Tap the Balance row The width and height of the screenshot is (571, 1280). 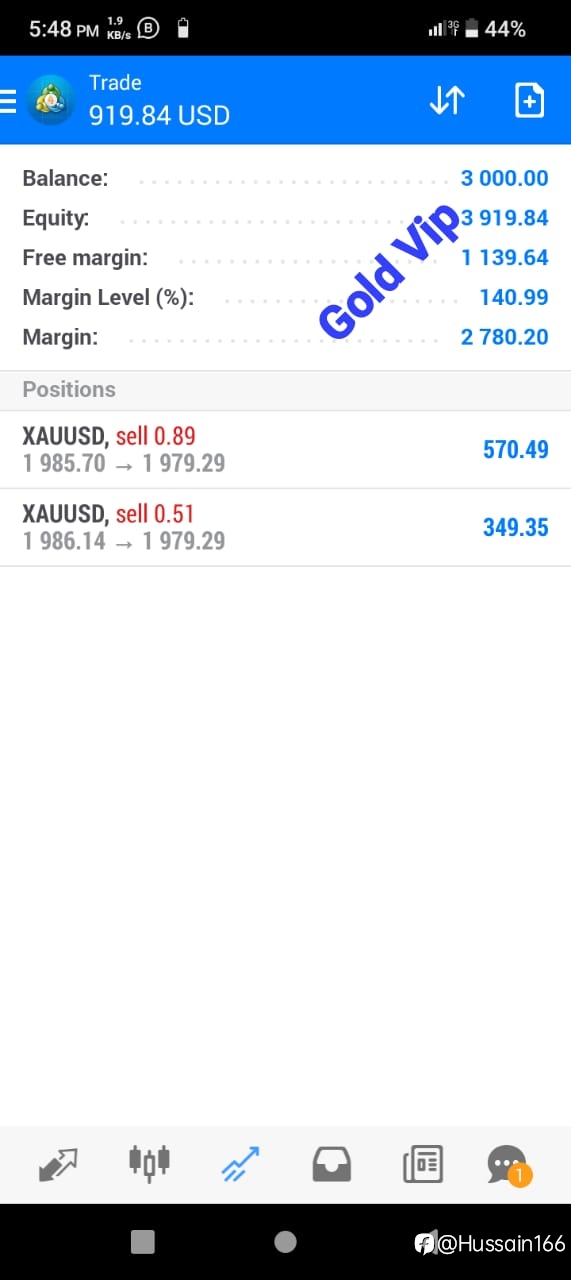[x=285, y=179]
